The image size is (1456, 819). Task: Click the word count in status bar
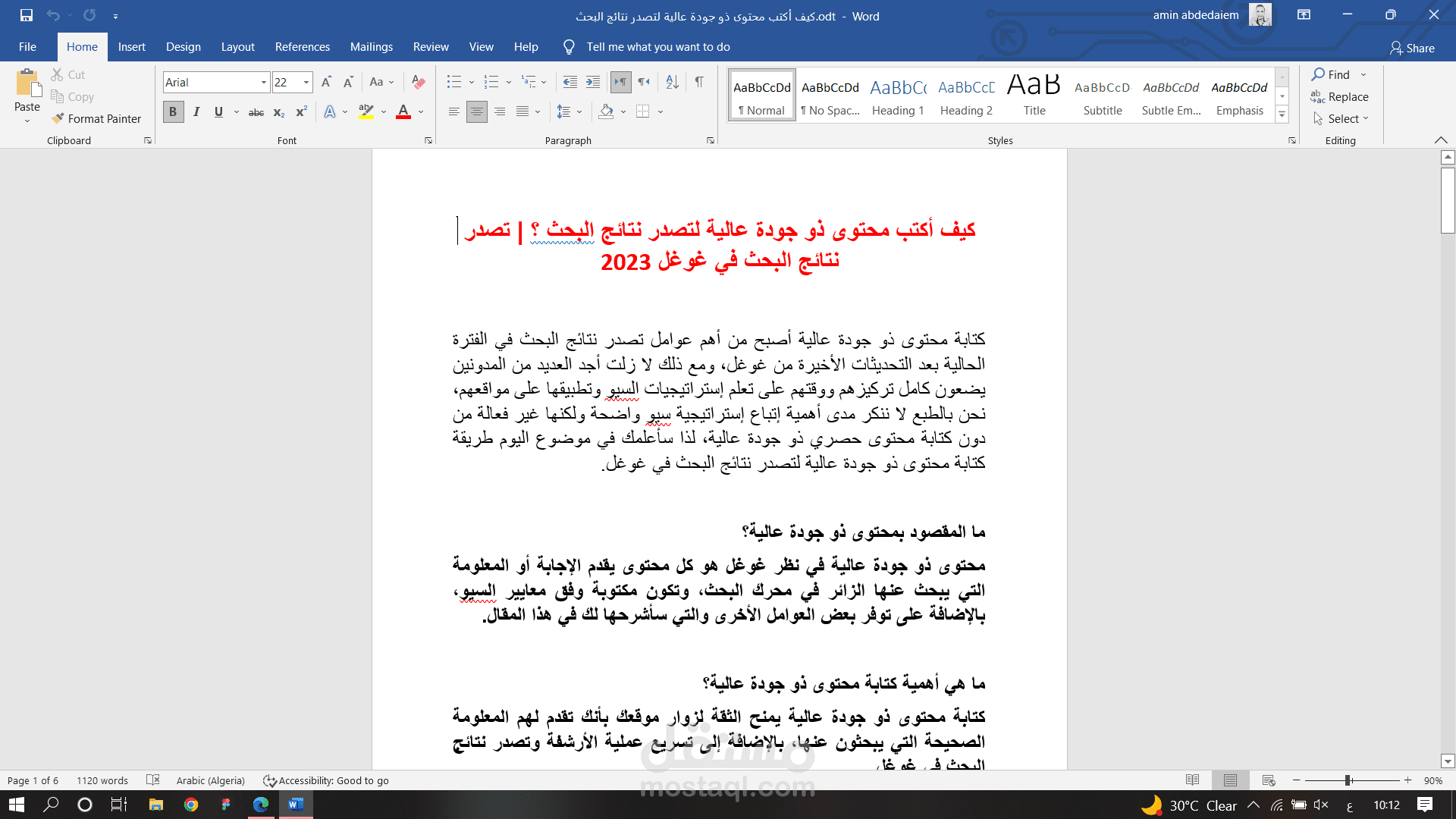point(101,780)
